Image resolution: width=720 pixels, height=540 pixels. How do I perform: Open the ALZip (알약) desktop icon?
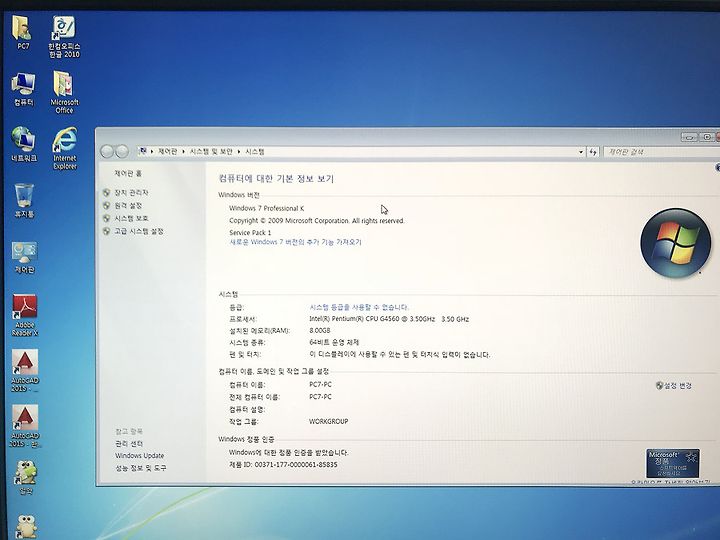pos(26,478)
